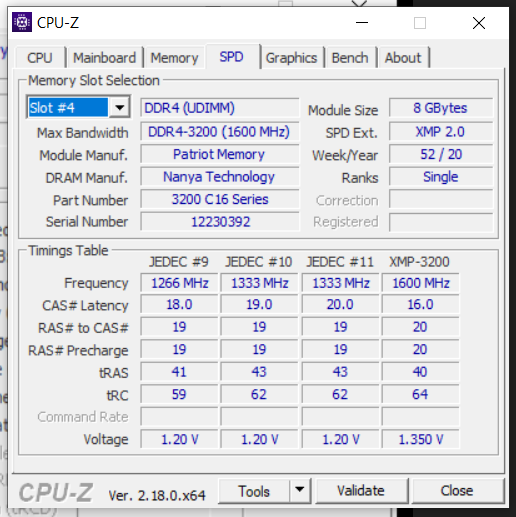Click the tRAS value 41

click(179, 372)
